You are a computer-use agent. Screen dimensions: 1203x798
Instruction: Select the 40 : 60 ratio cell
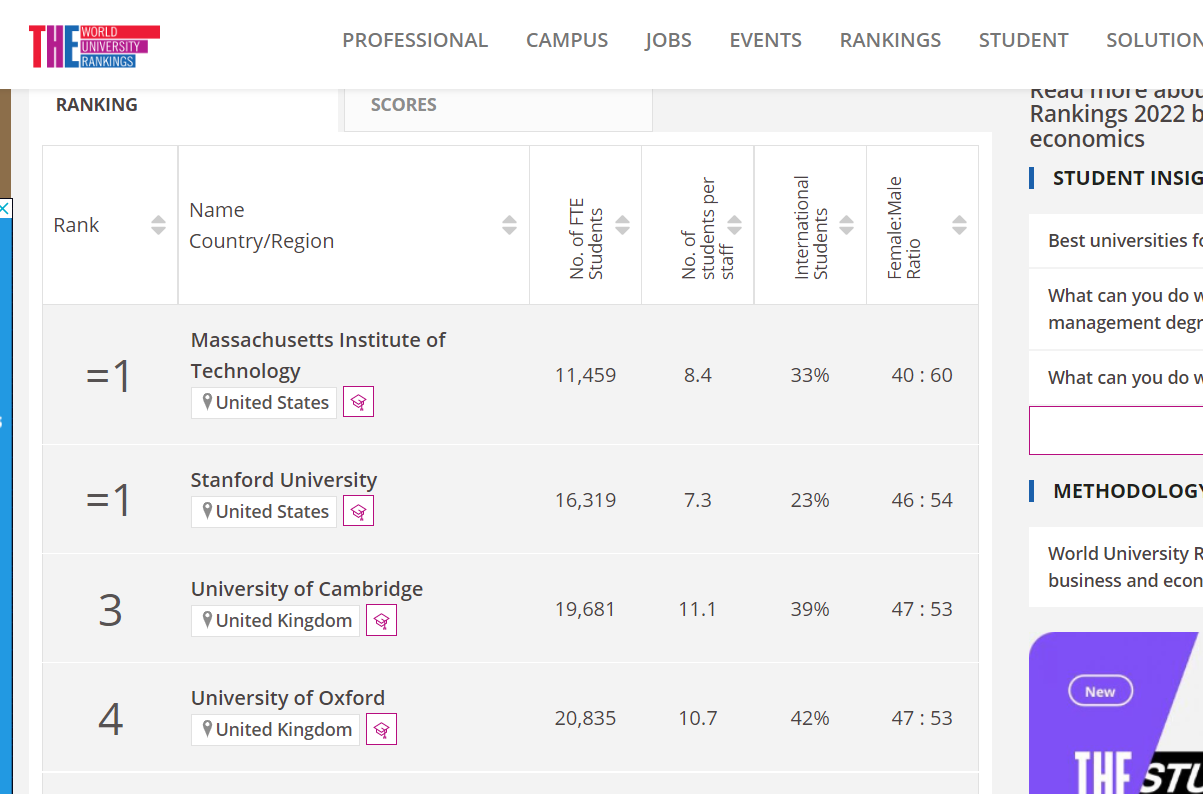click(922, 375)
